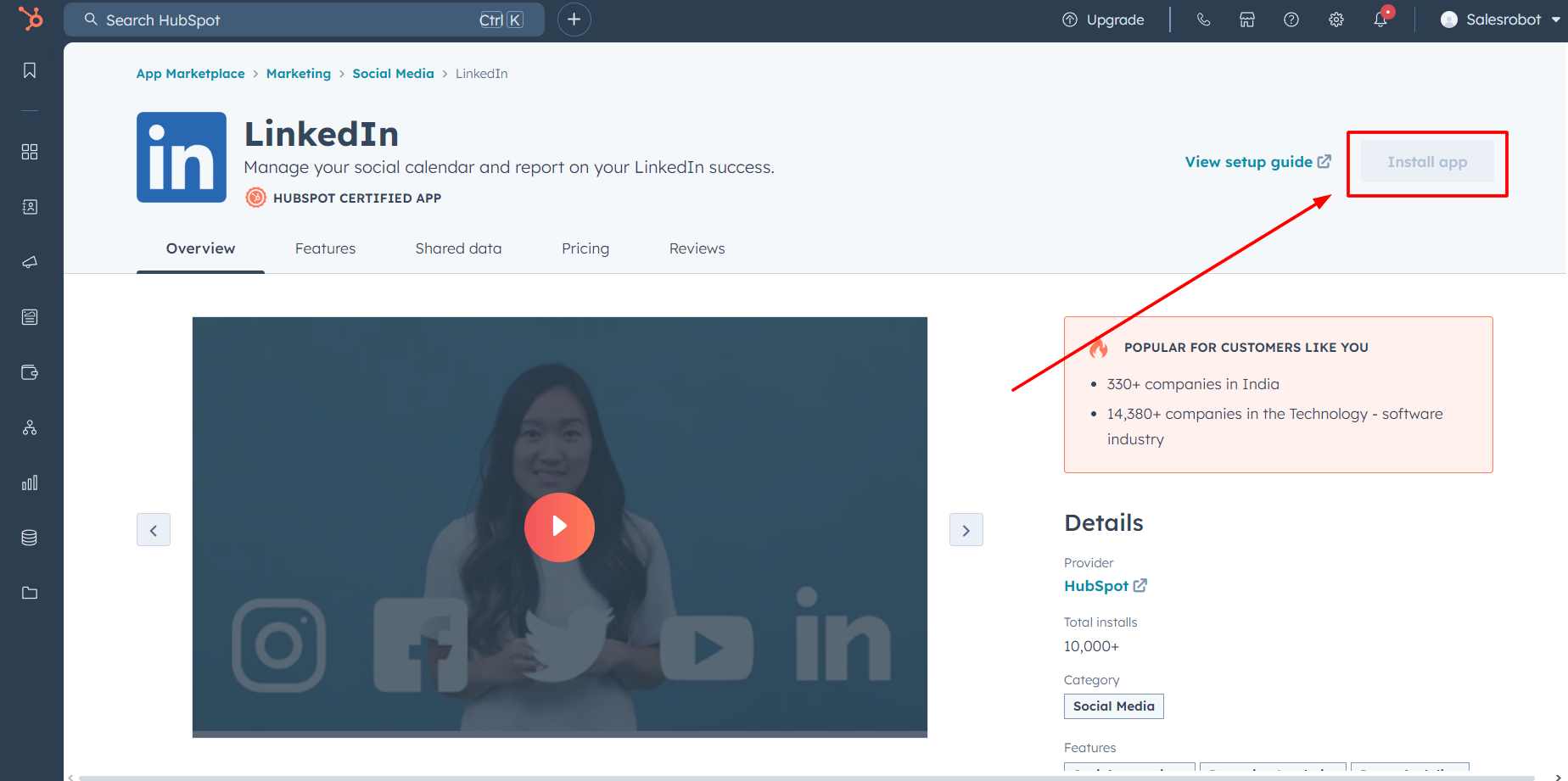The width and height of the screenshot is (1568, 781).
Task: Click the Upgrade link
Action: coord(1103,20)
